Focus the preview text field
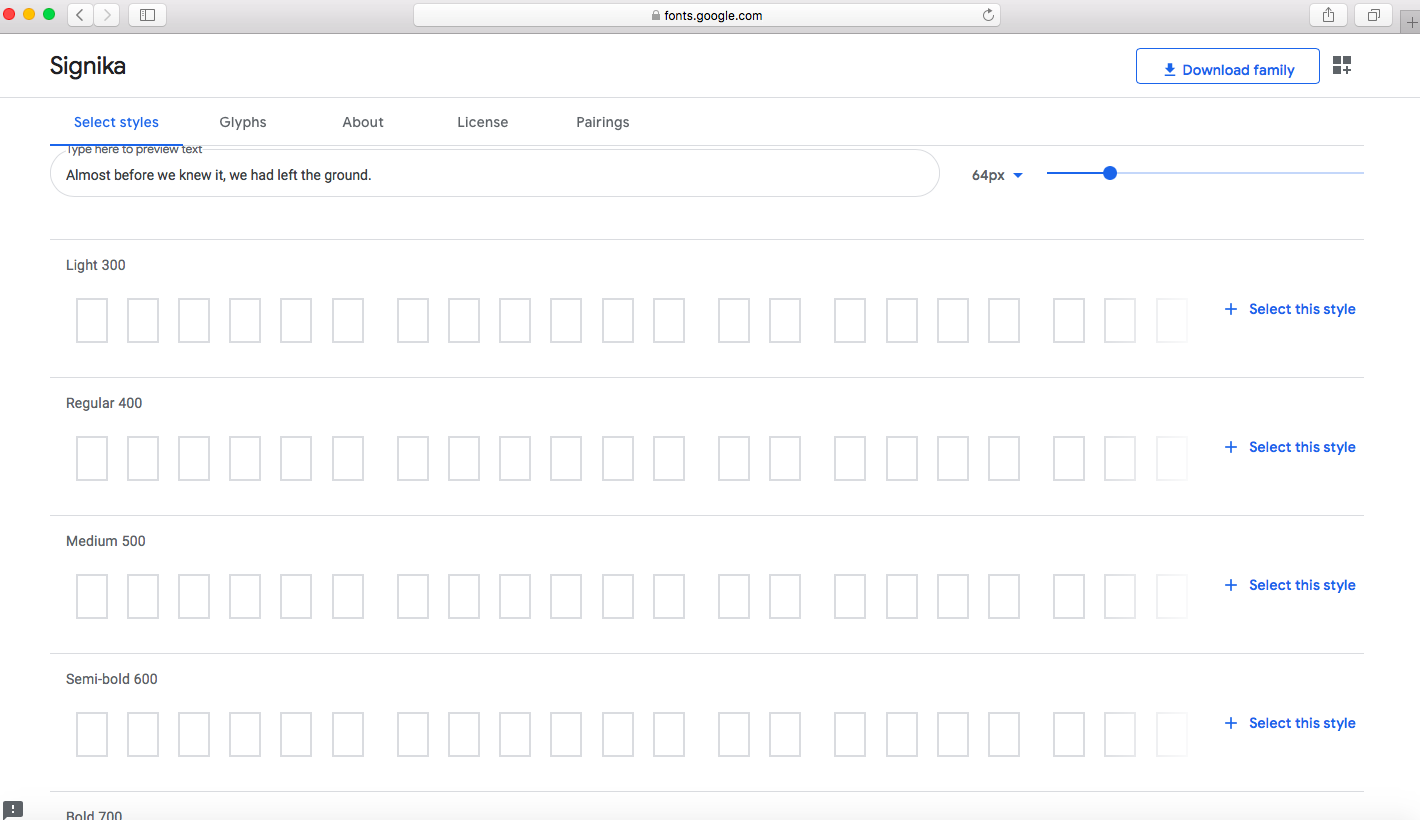 pos(495,174)
